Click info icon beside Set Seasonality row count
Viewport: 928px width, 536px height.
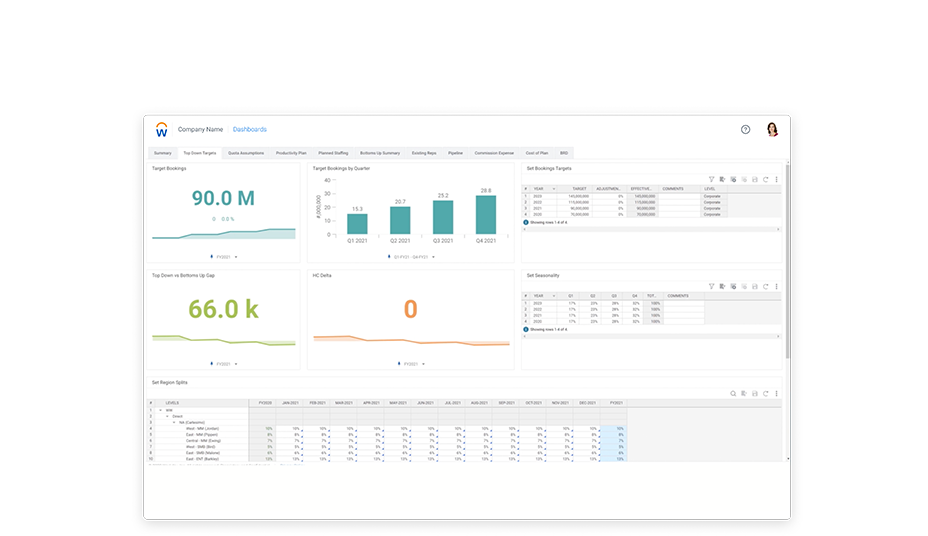point(526,330)
